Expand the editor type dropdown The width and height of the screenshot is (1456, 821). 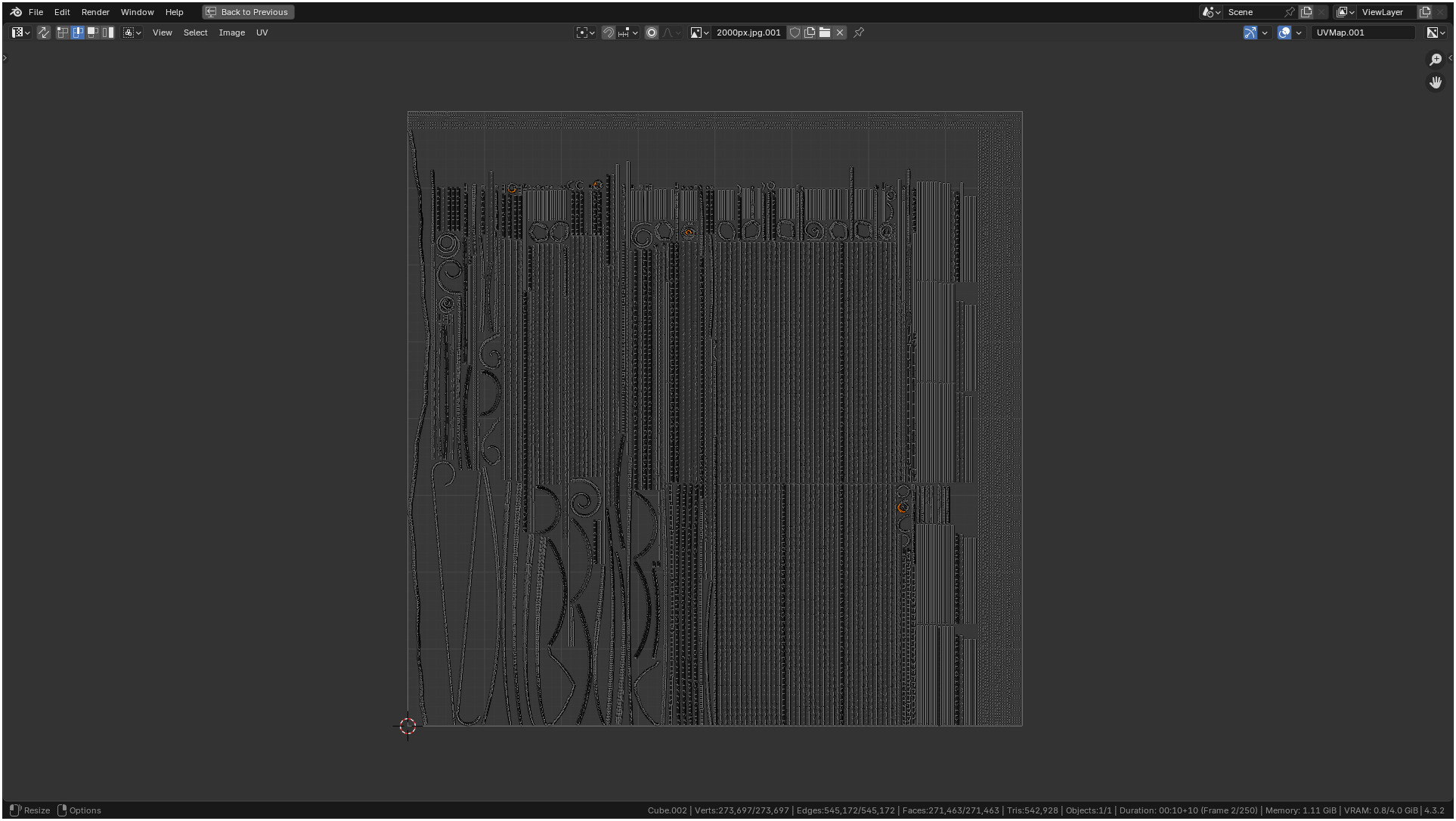(x=20, y=33)
